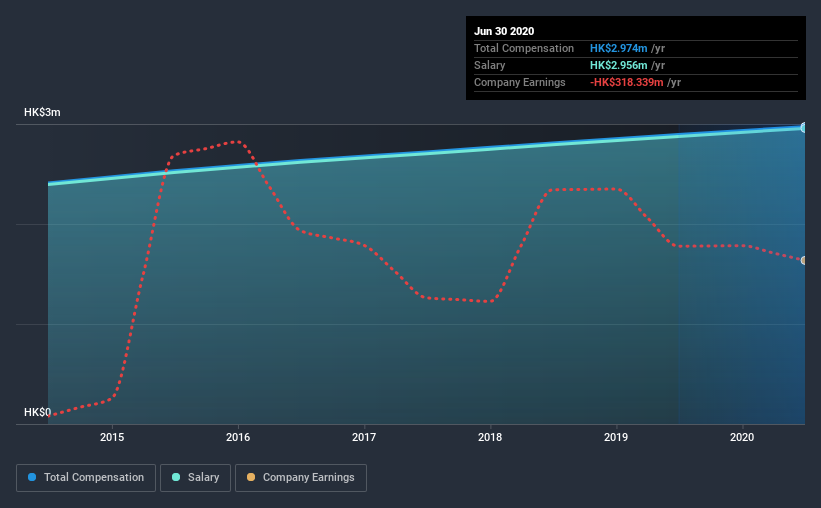Click the HK$3m y-axis label
821x508 pixels.
(42, 112)
